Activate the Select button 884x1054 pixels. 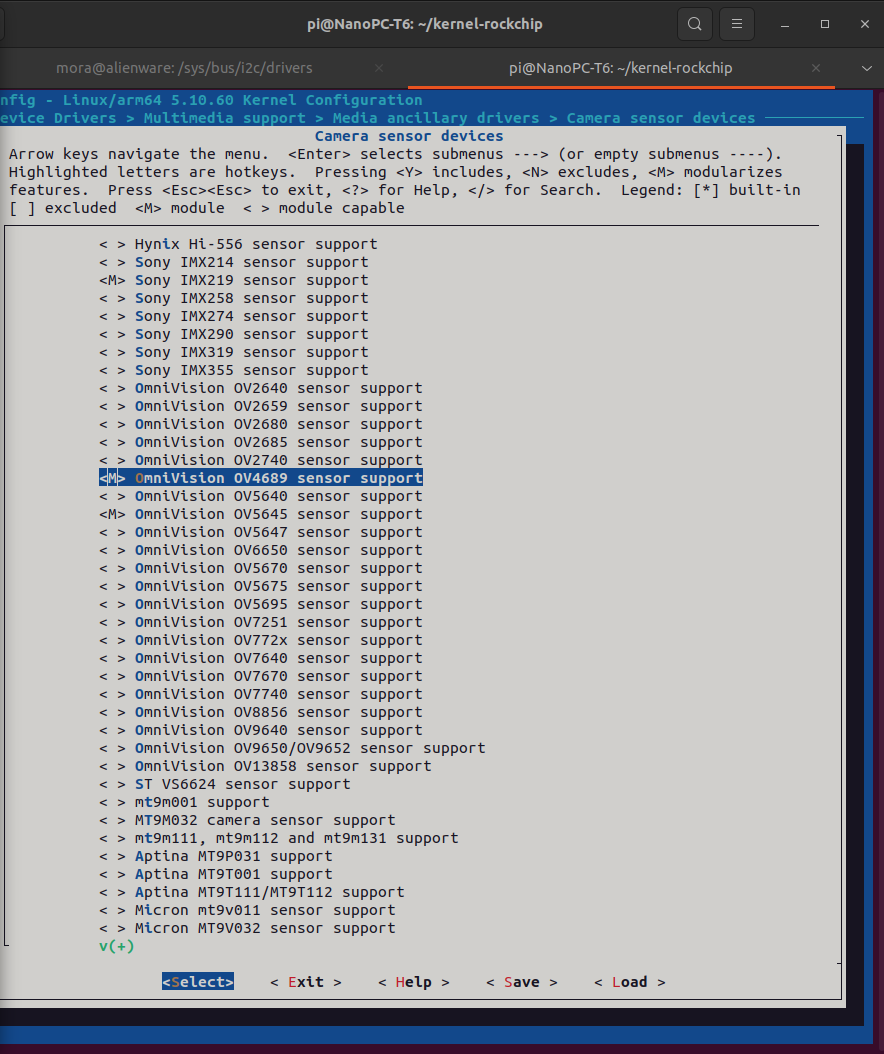(197, 982)
